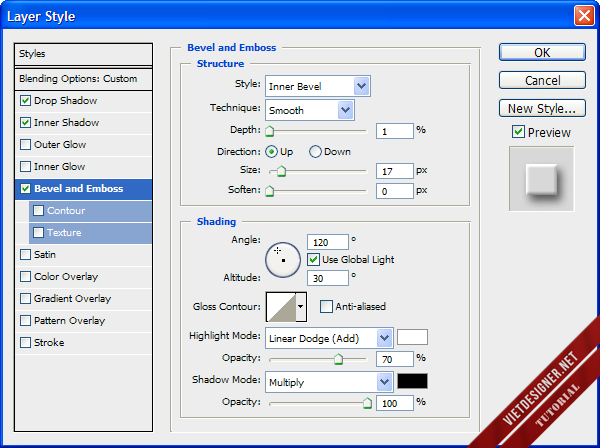
Task: Click the style preview thumbnail
Action: pos(541,179)
